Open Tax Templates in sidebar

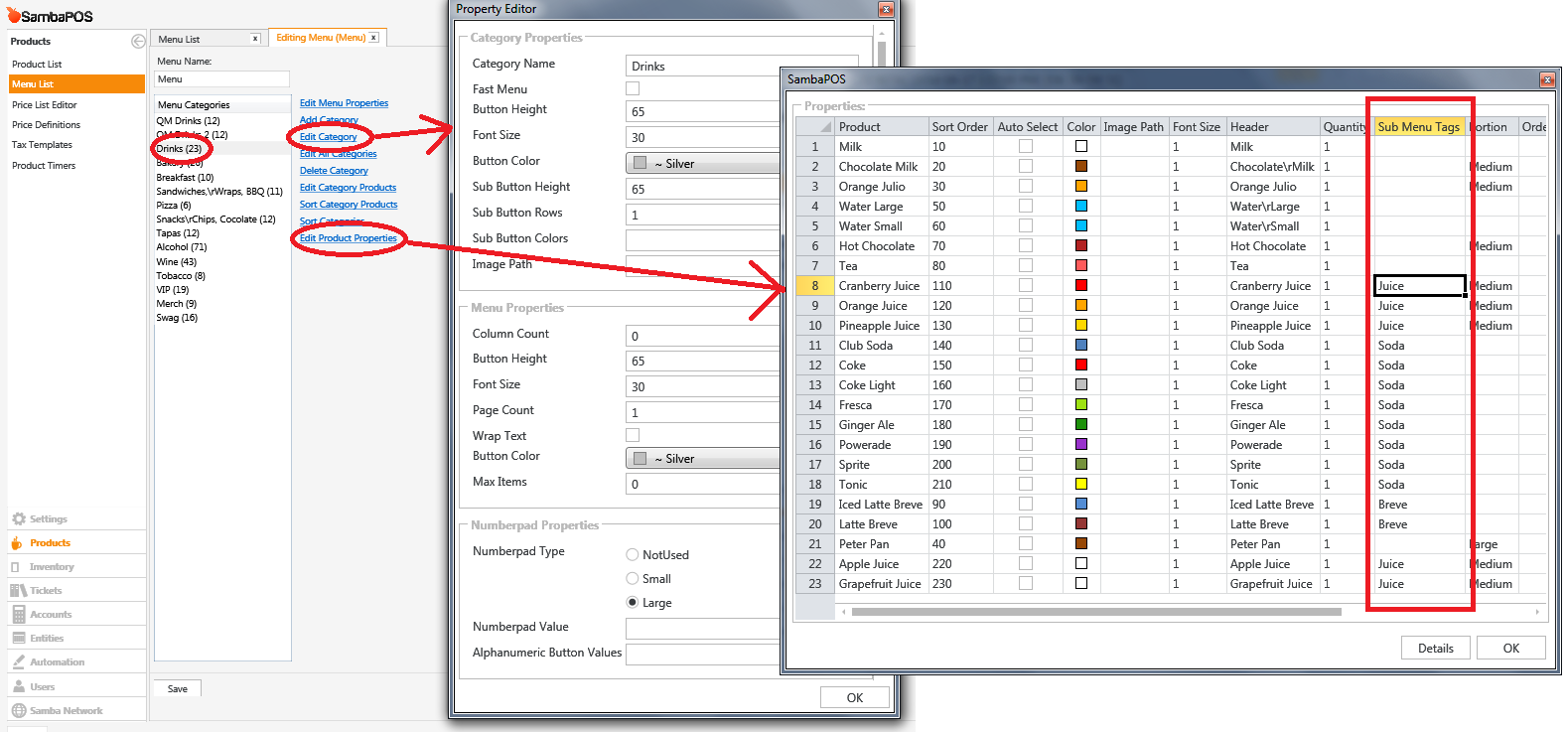[42, 144]
